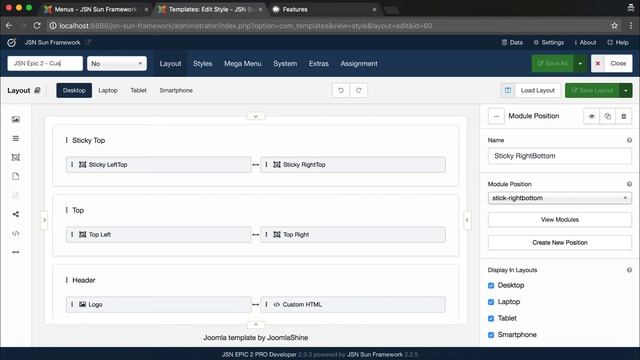
Task: Click the browser reload icon
Action: (x=37, y=26)
